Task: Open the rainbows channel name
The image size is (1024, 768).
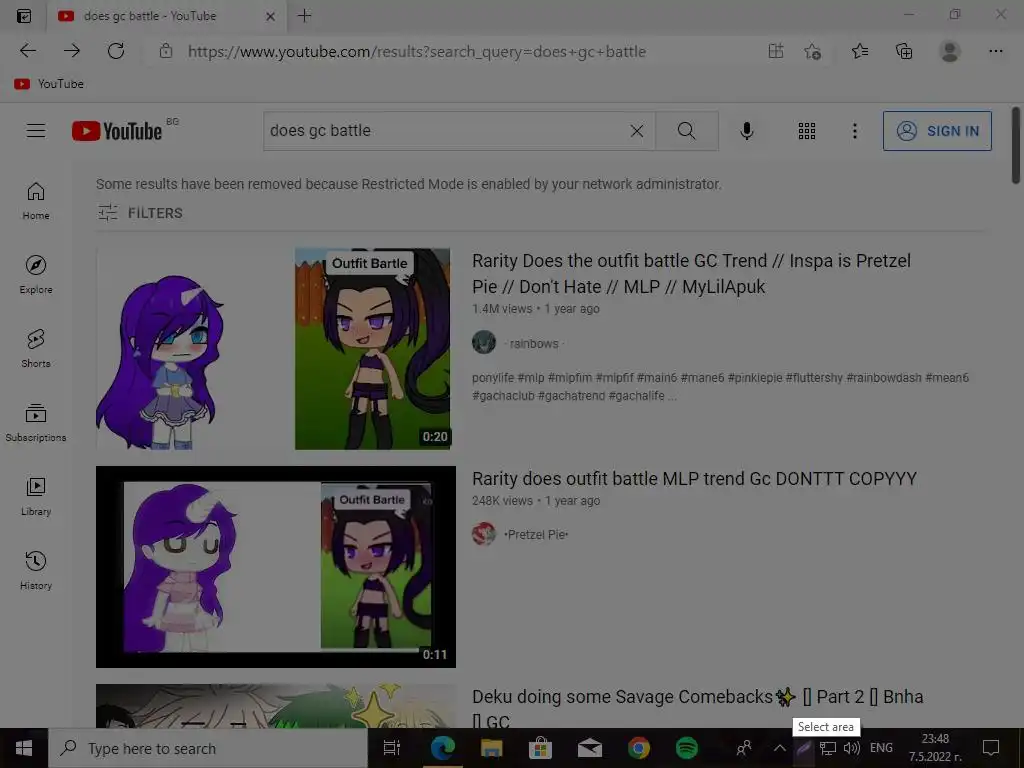Action: [x=534, y=344]
